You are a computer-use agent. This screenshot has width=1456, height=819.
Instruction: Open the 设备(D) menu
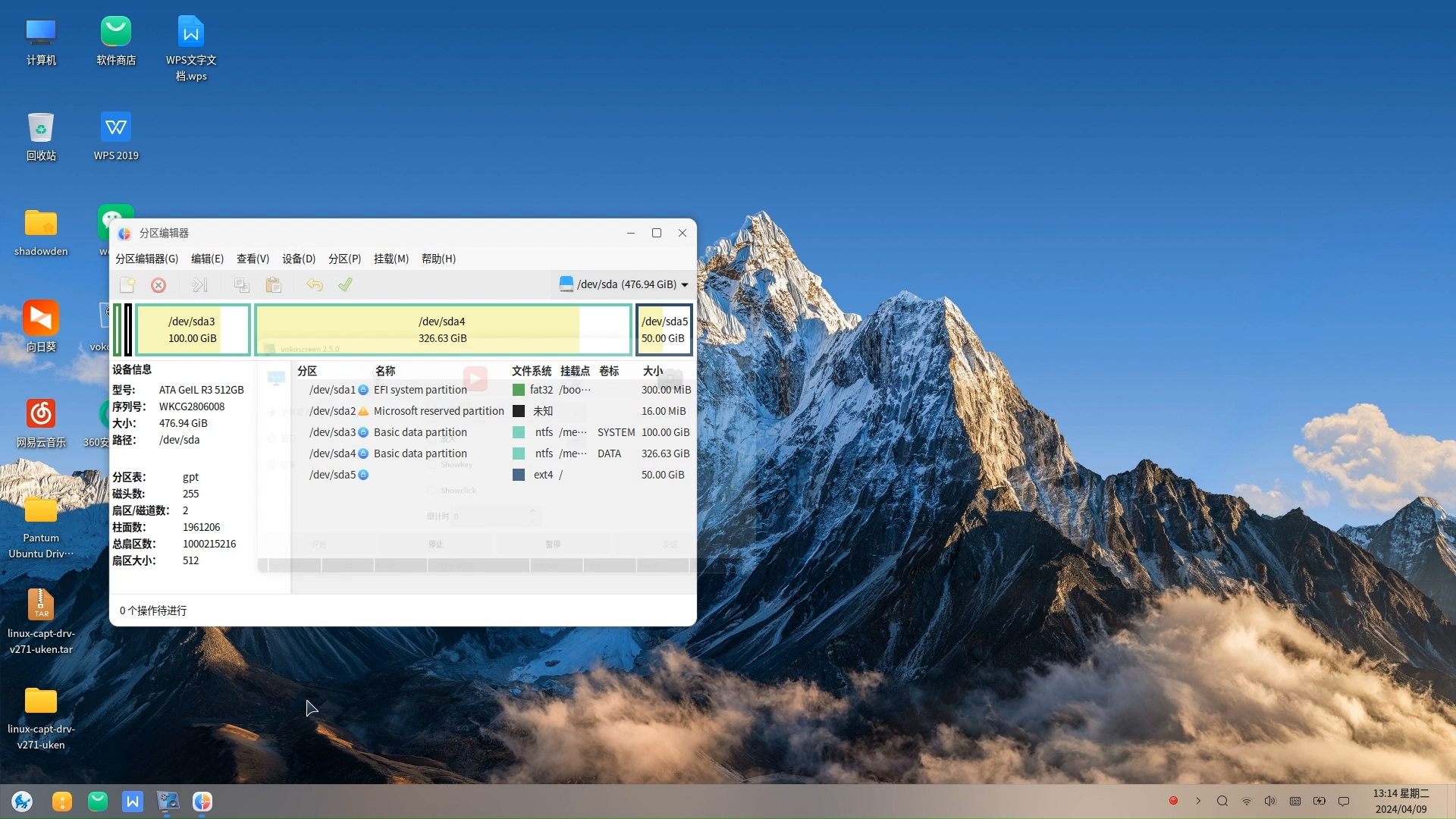pyautogui.click(x=299, y=259)
